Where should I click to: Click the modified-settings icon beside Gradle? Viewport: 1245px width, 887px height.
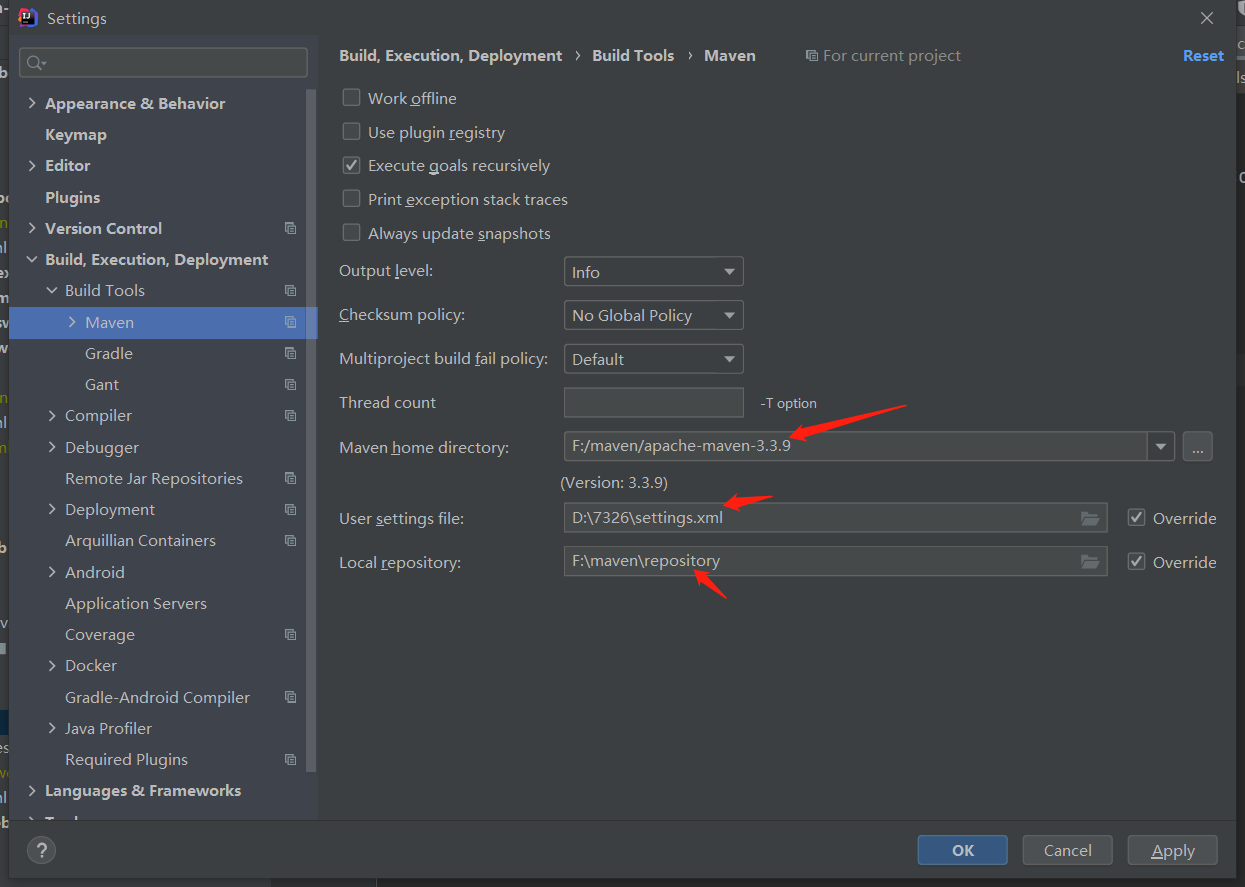tap(290, 352)
